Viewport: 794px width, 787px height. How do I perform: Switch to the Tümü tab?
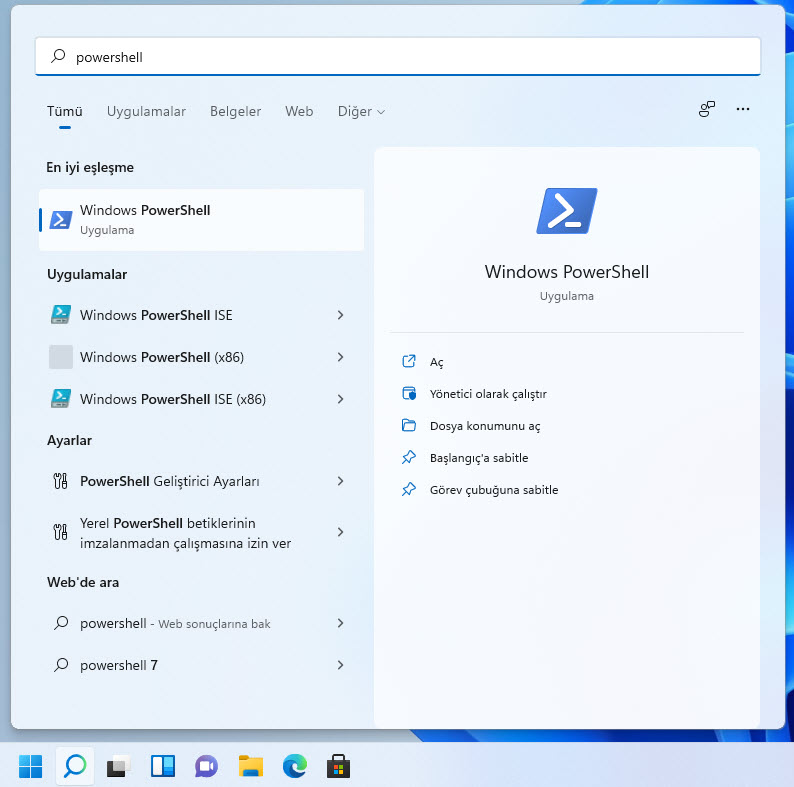[x=65, y=111]
